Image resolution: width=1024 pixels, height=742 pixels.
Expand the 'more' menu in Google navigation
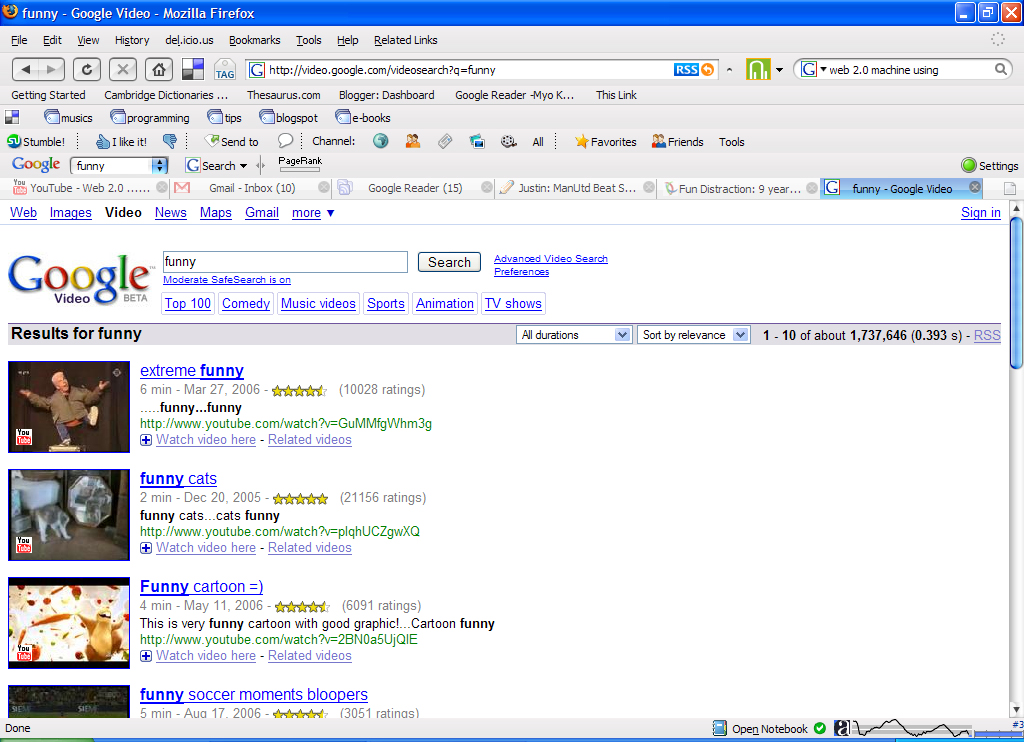point(313,213)
